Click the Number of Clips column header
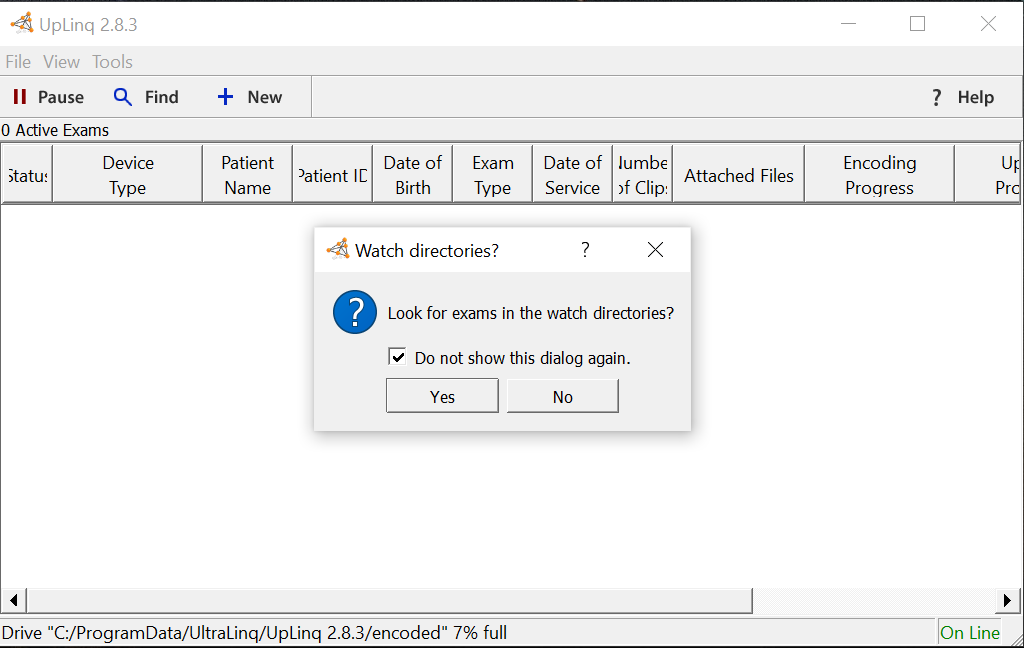Image resolution: width=1024 pixels, height=648 pixels. [x=643, y=175]
